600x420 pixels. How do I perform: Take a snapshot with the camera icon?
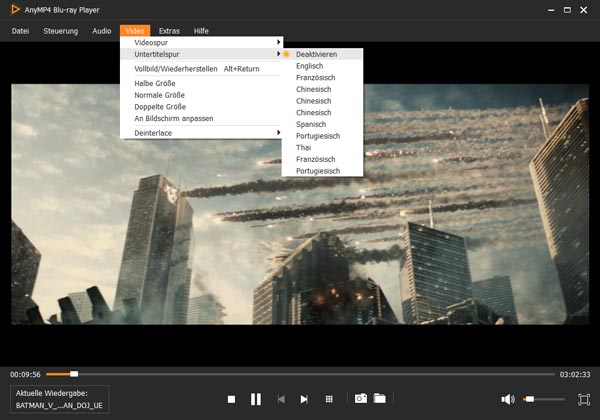click(361, 399)
